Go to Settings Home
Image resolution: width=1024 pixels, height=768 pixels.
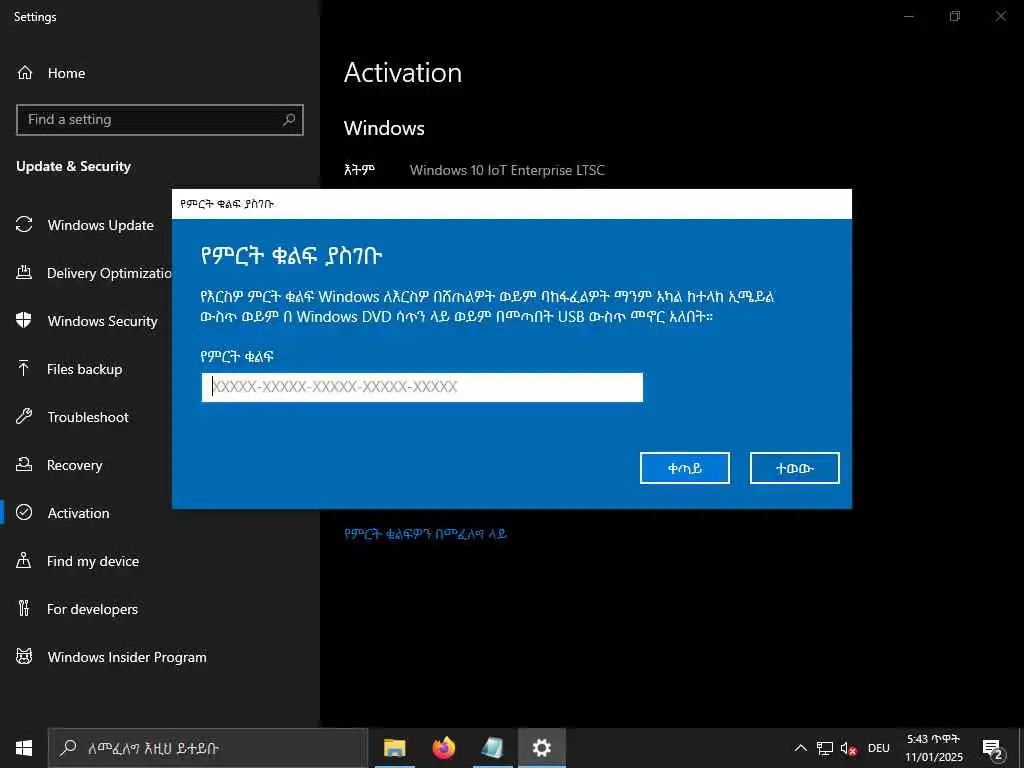pyautogui.click(x=66, y=73)
